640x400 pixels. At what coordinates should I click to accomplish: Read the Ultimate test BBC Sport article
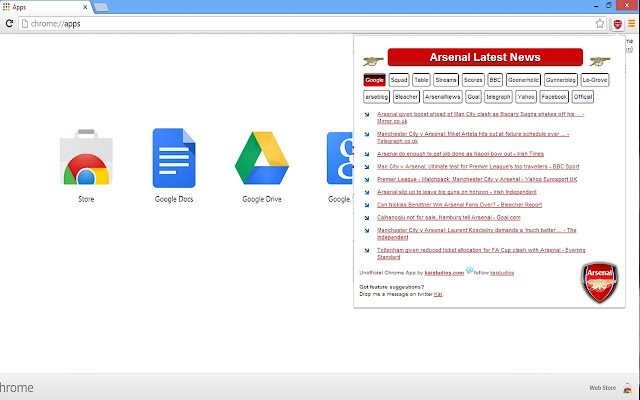pyautogui.click(x=478, y=167)
